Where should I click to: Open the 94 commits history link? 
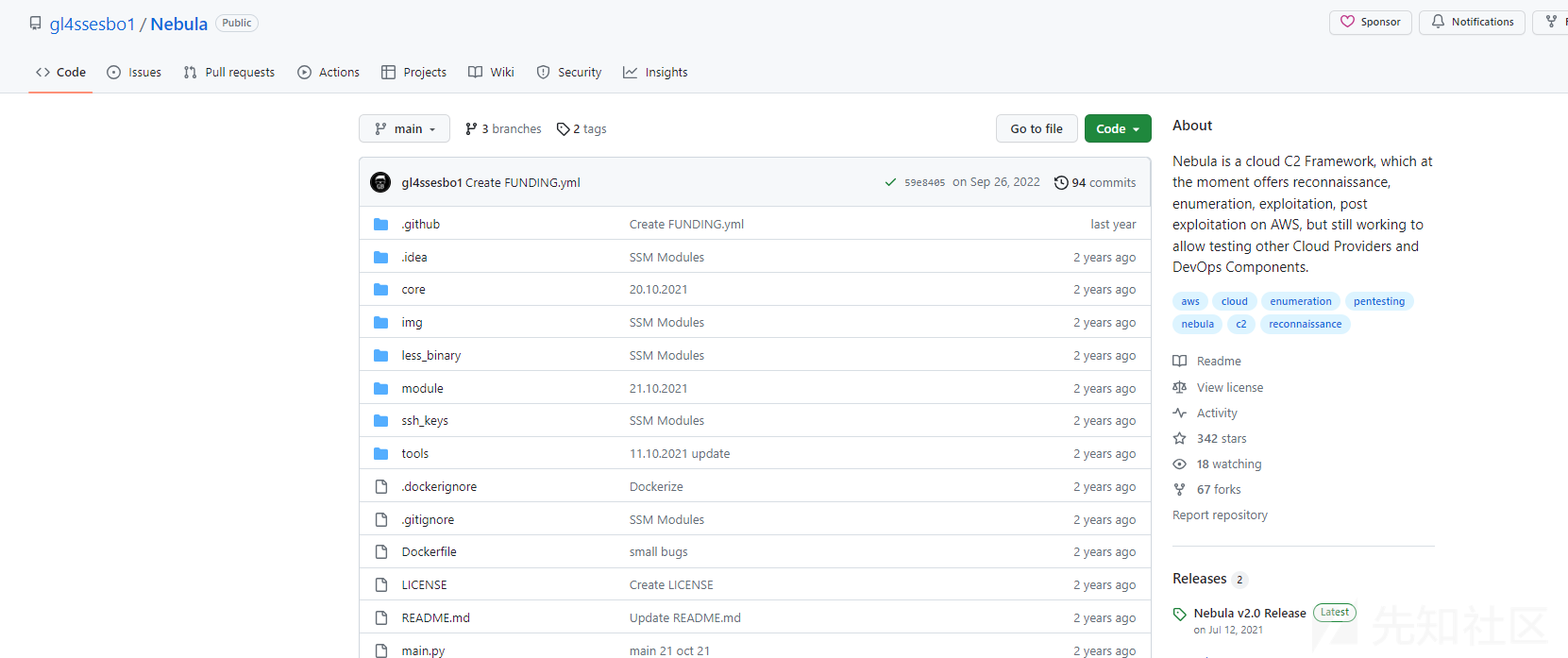[1095, 182]
